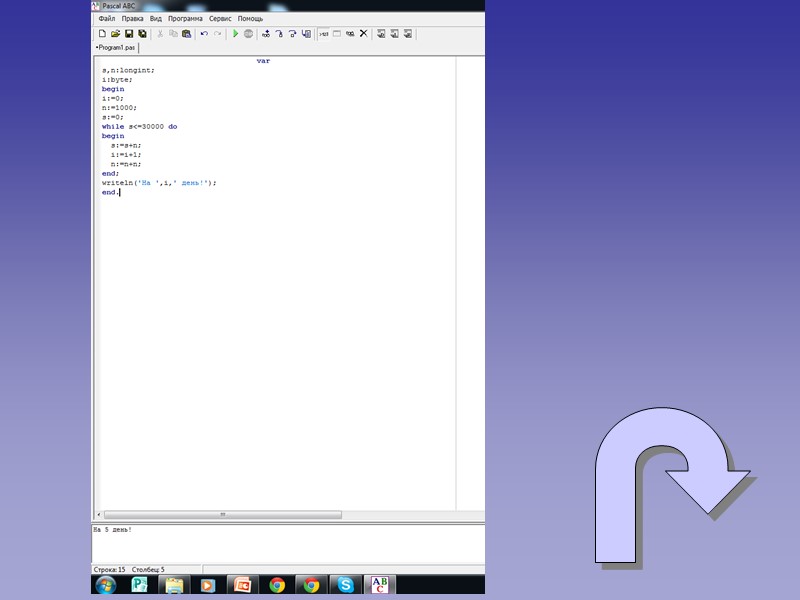This screenshot has height=600, width=800.
Task: Copy selection with the Copy icon
Action: pyautogui.click(x=173, y=34)
